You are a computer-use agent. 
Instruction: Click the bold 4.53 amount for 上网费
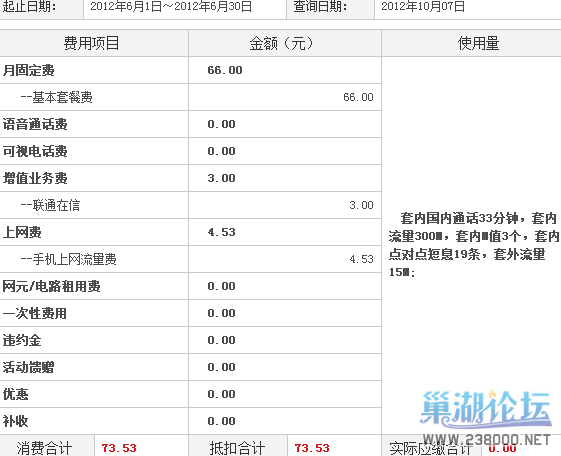[x=221, y=232]
